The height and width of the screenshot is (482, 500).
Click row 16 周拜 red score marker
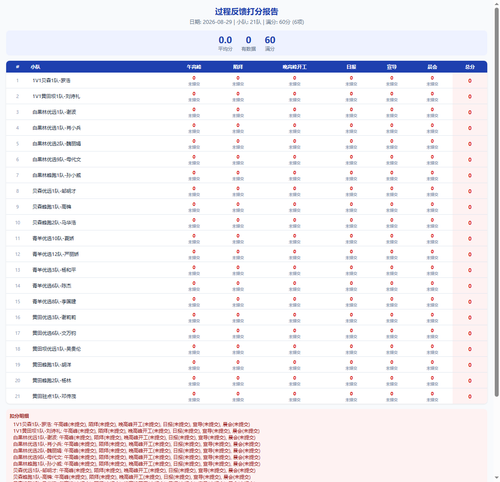coord(238,315)
